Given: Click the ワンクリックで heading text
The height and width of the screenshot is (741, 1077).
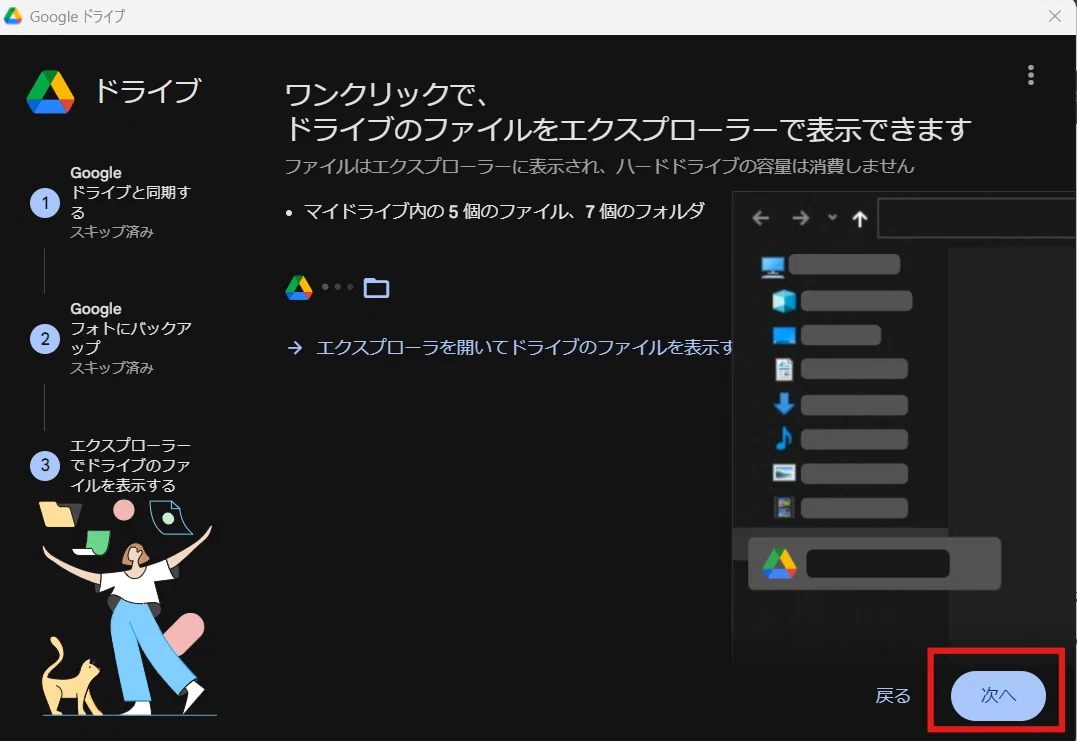Looking at the screenshot, I should 386,94.
